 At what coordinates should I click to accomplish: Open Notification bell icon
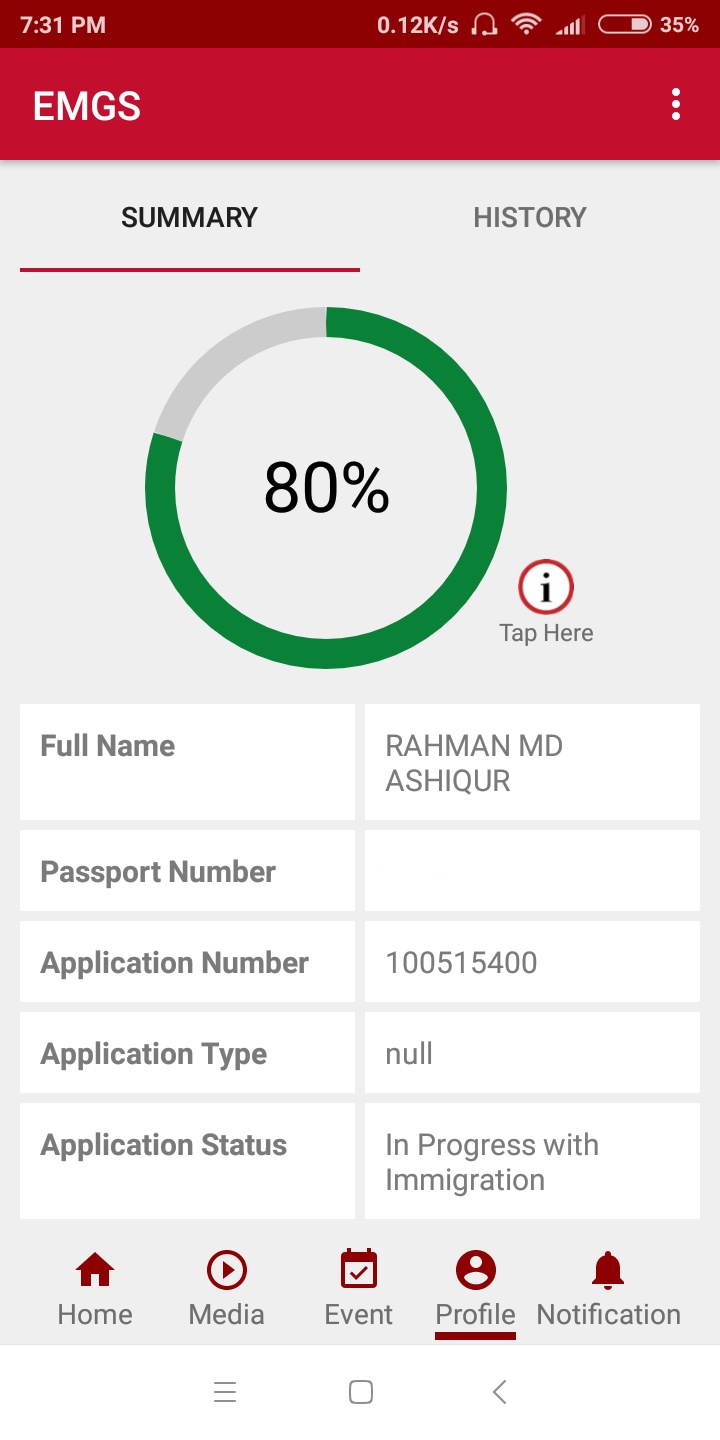[608, 1271]
